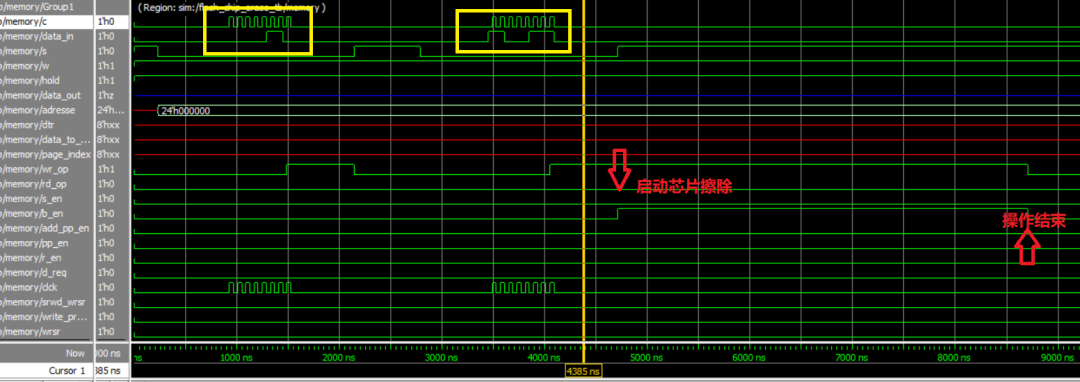Click the 4385 ns cursor time tag

pos(583,371)
